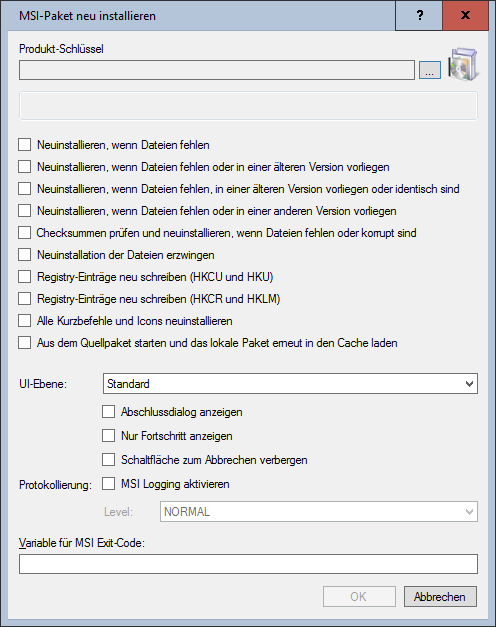Tick Registry-Einträge neu schreiben (HKCU und HKU)
Viewport: 496px width, 627px height.
pyautogui.click(x=24, y=276)
